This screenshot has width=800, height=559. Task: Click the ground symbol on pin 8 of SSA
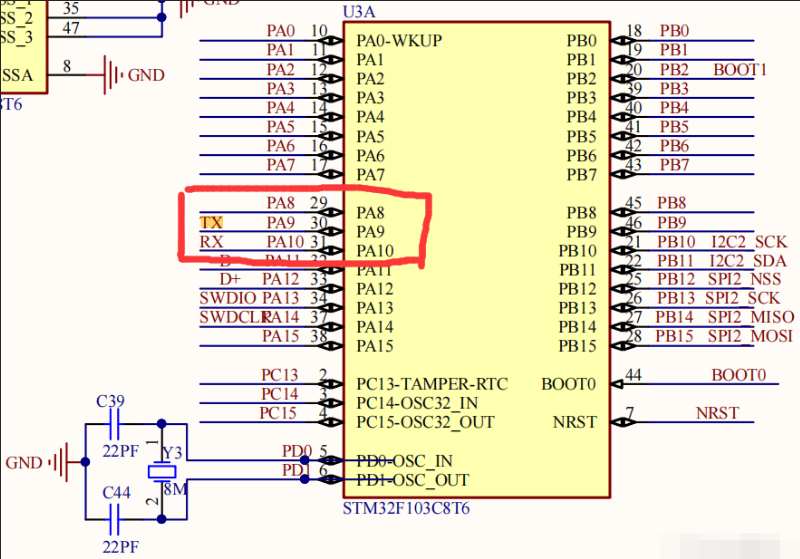[112, 75]
